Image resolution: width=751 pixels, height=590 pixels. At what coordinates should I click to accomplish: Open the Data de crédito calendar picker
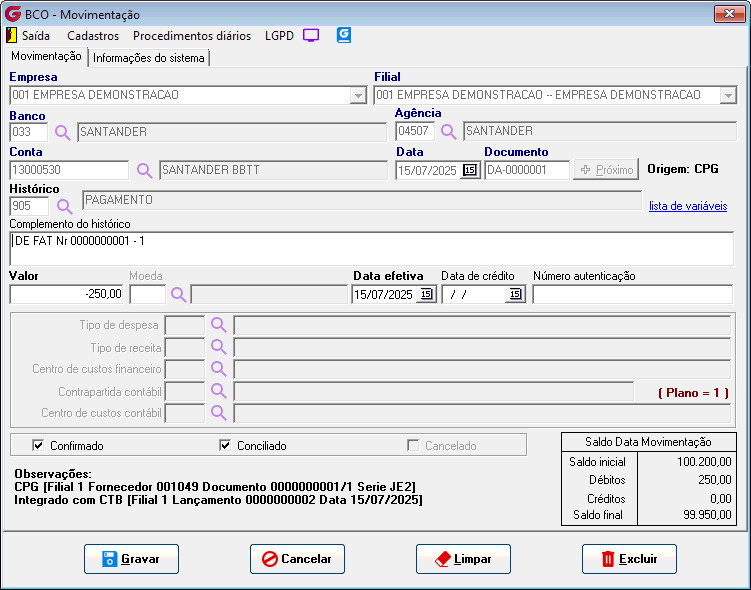515,294
